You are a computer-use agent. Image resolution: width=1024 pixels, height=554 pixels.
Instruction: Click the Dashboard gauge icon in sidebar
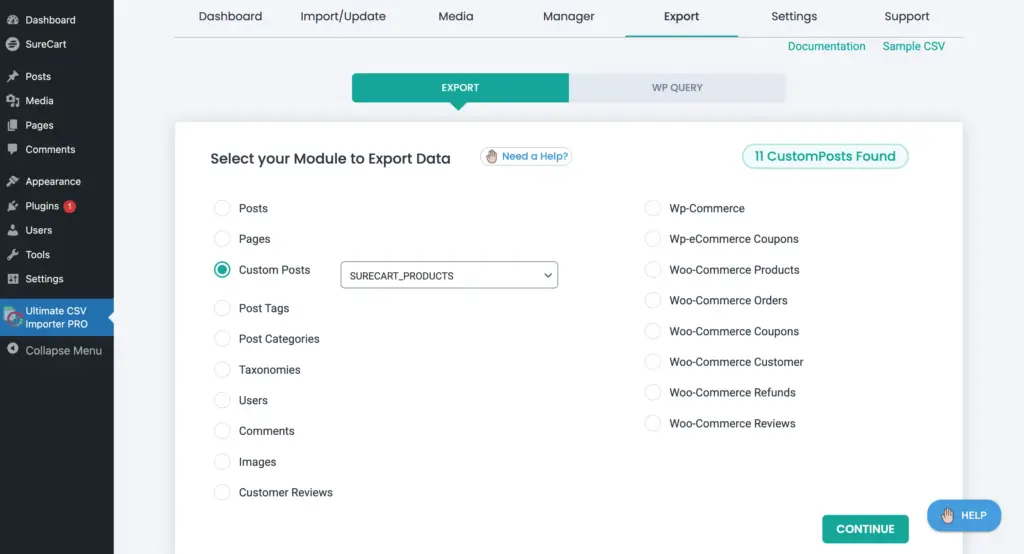[12, 20]
